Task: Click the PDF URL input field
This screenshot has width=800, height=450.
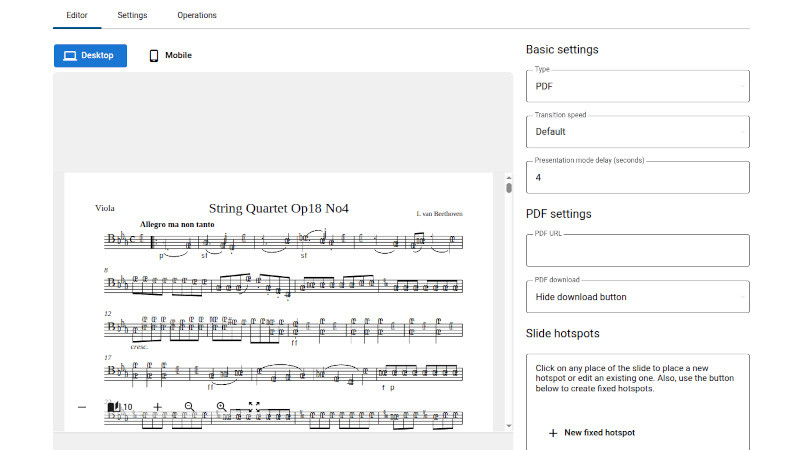Action: click(638, 251)
